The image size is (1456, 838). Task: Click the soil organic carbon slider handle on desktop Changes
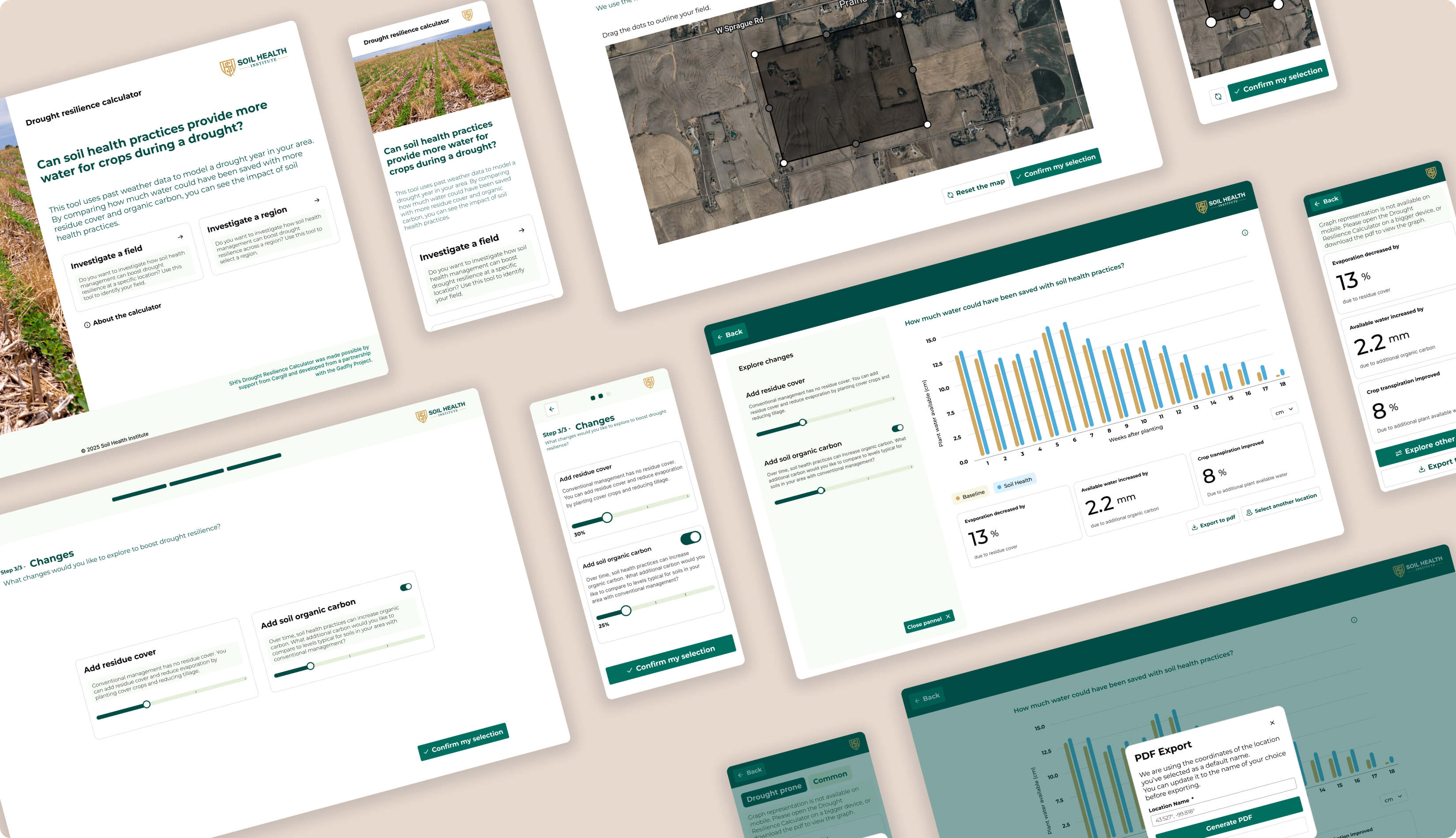coord(311,666)
